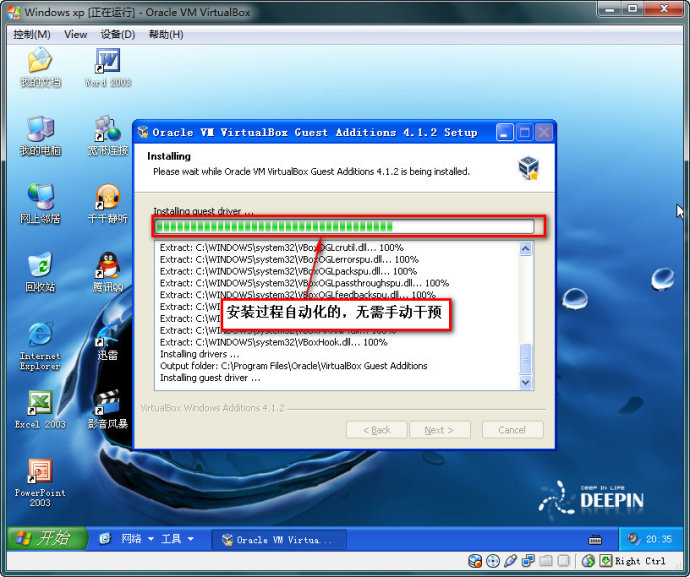This screenshot has height=577, width=690.
Task: Click log line 'Installing drivers ...'
Action: [199, 354]
